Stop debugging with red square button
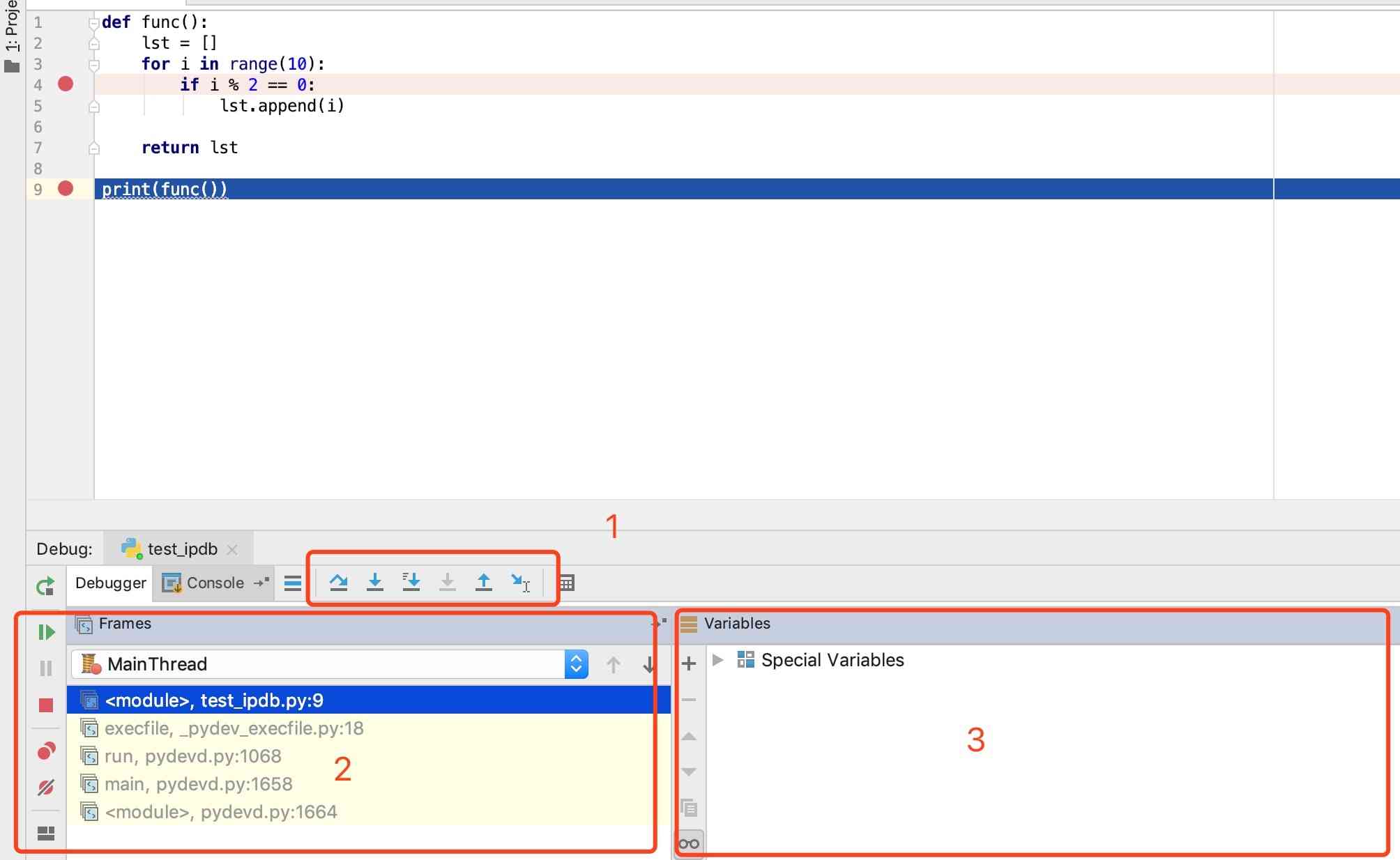 click(46, 705)
